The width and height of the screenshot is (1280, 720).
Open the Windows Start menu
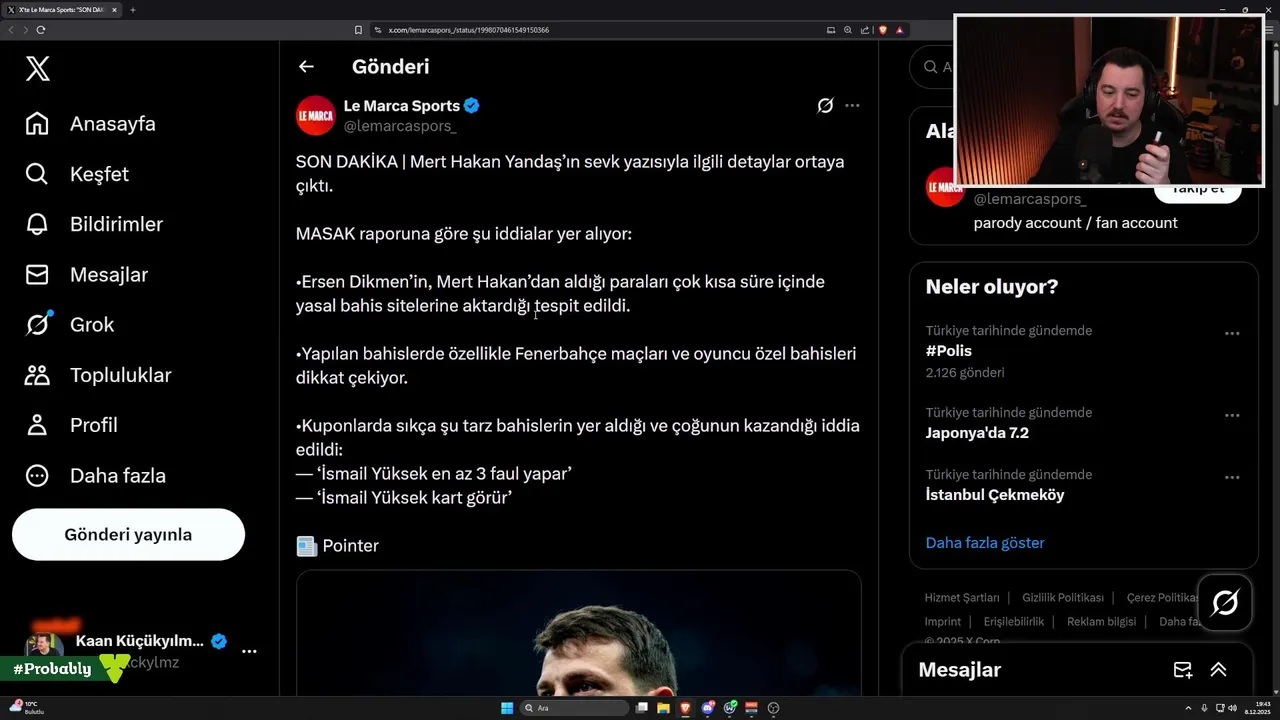click(x=507, y=708)
